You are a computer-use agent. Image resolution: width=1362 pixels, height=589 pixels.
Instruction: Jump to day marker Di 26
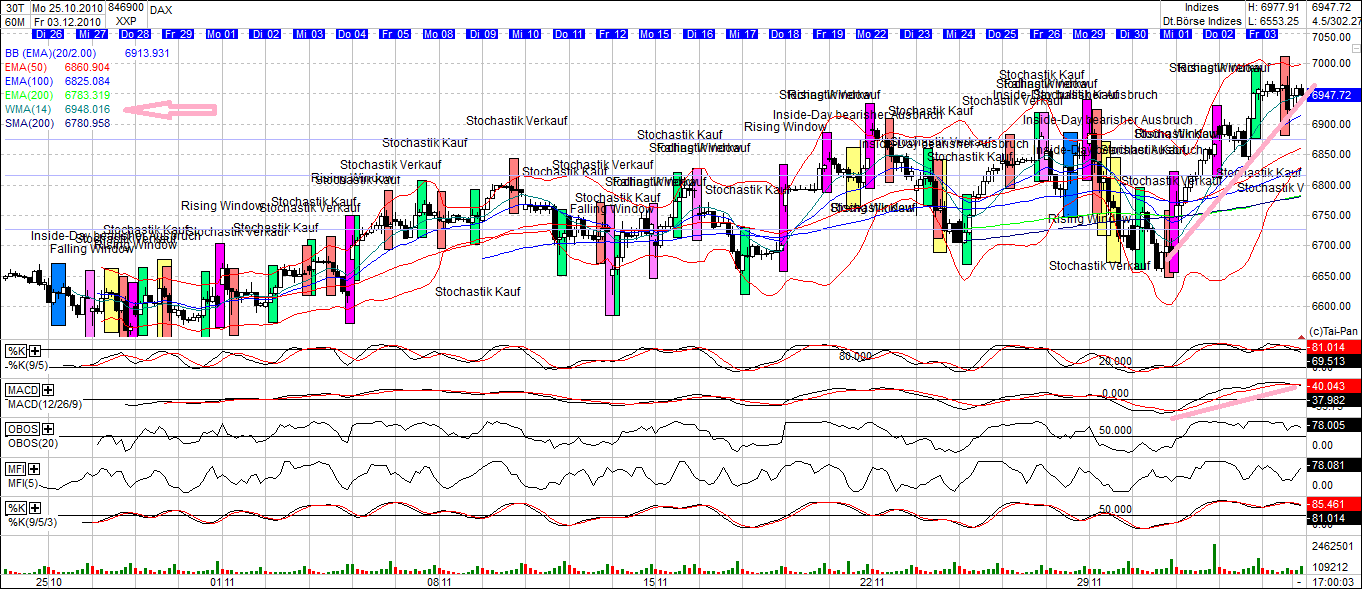pos(47,34)
